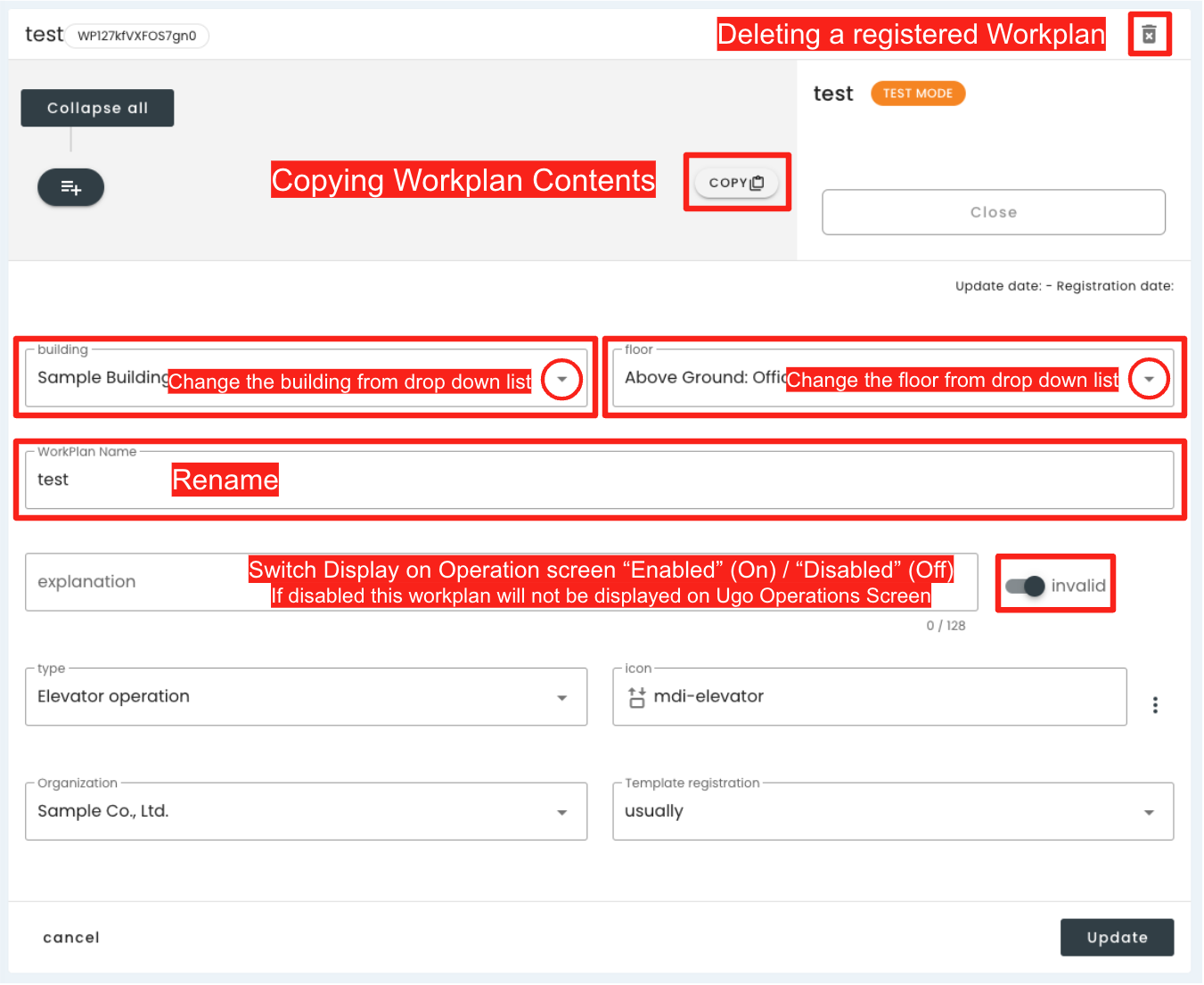Click the delete workplan trash icon
Screen dimensions: 1204x985
pyautogui.click(x=1149, y=35)
